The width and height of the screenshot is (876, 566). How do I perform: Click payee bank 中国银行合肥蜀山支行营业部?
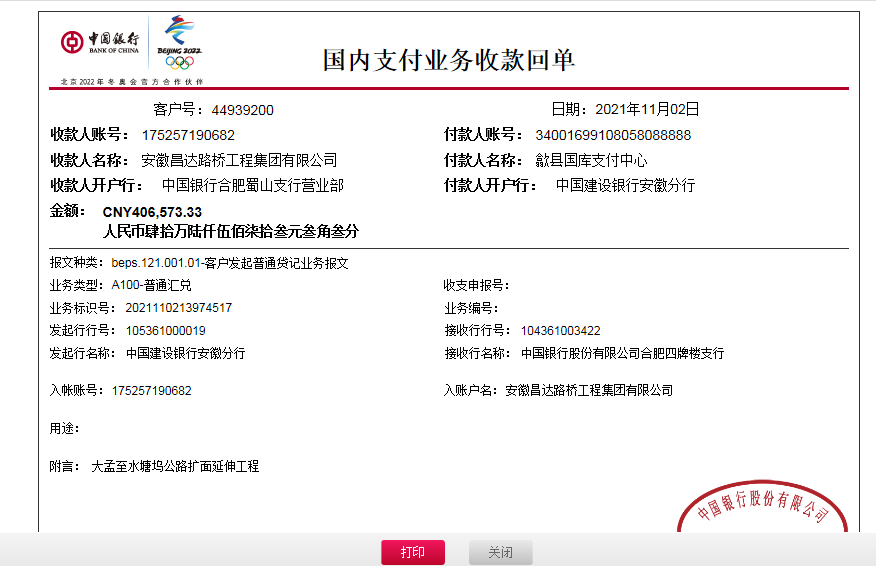(252, 185)
